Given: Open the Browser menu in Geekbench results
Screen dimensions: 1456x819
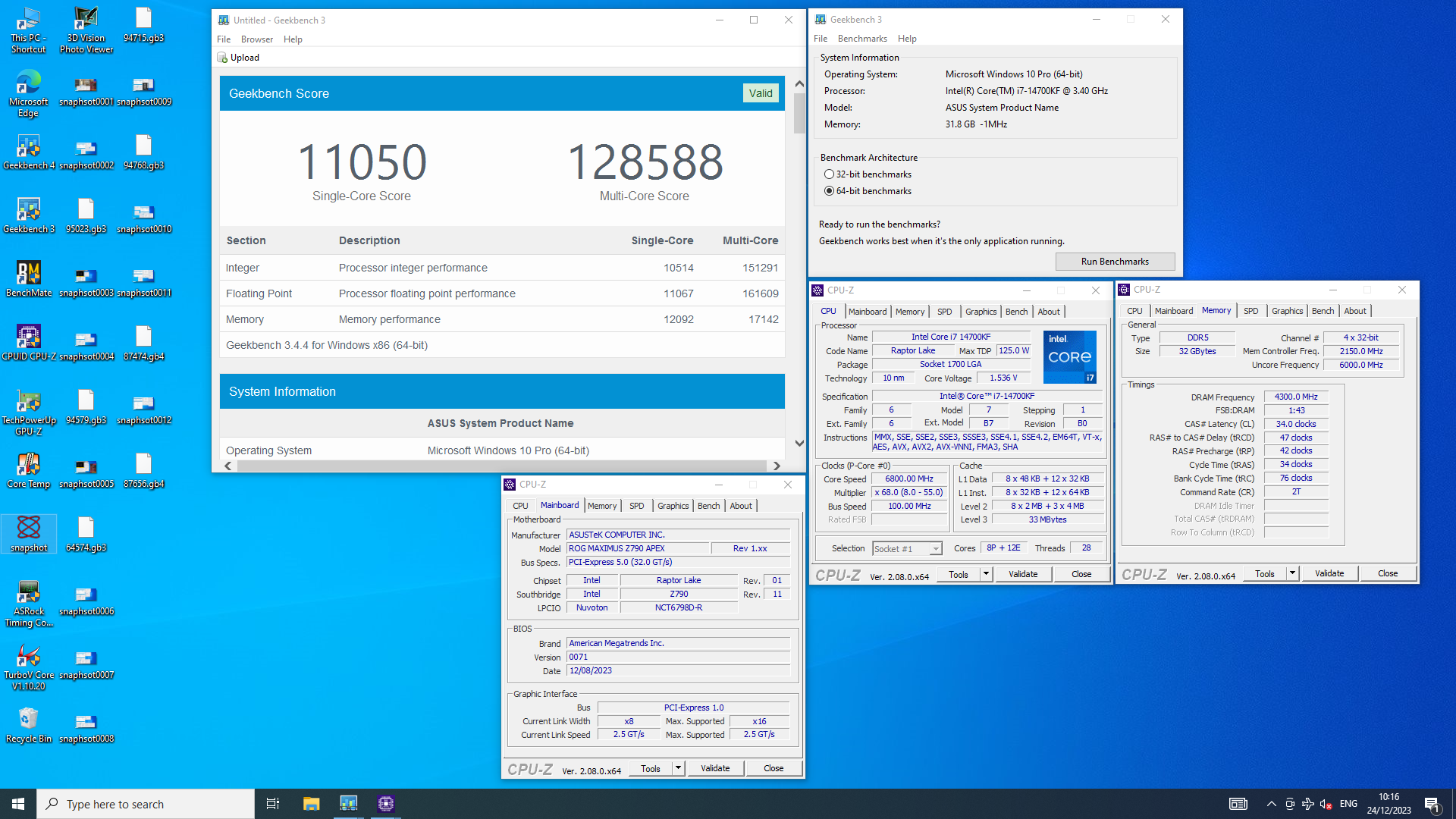Looking at the screenshot, I should click(x=257, y=39).
